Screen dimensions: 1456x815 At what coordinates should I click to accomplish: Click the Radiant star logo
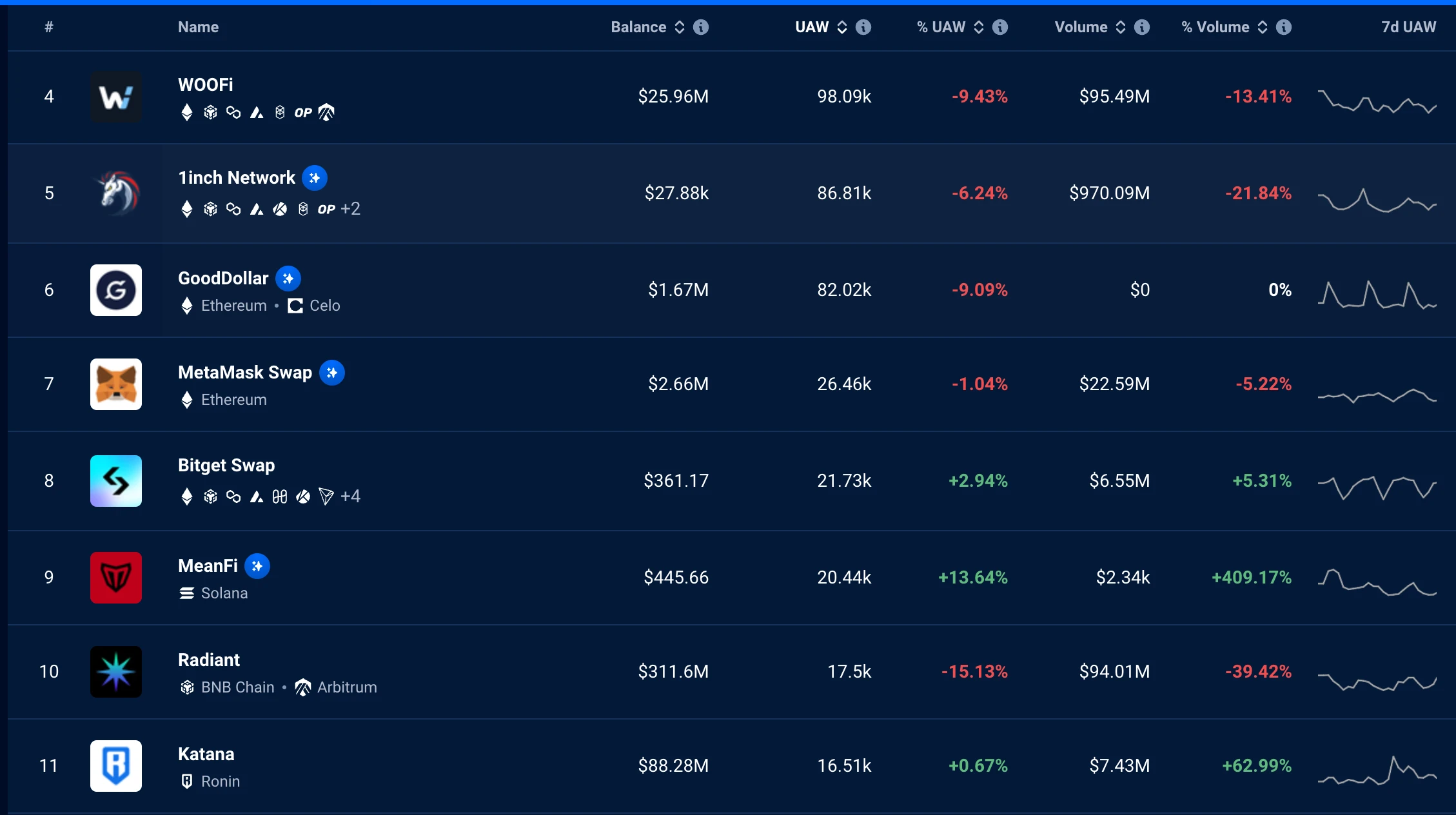coord(116,672)
